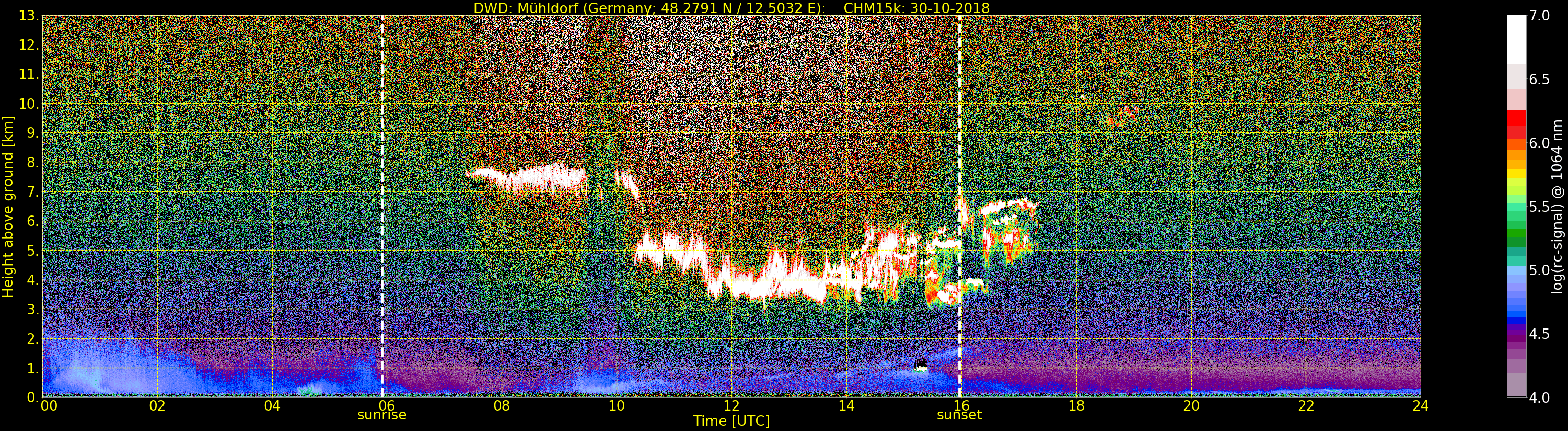The width and height of the screenshot is (1568, 431).
Task: Click the 'Height above ground [km]' axis label
Action: tap(8, 206)
